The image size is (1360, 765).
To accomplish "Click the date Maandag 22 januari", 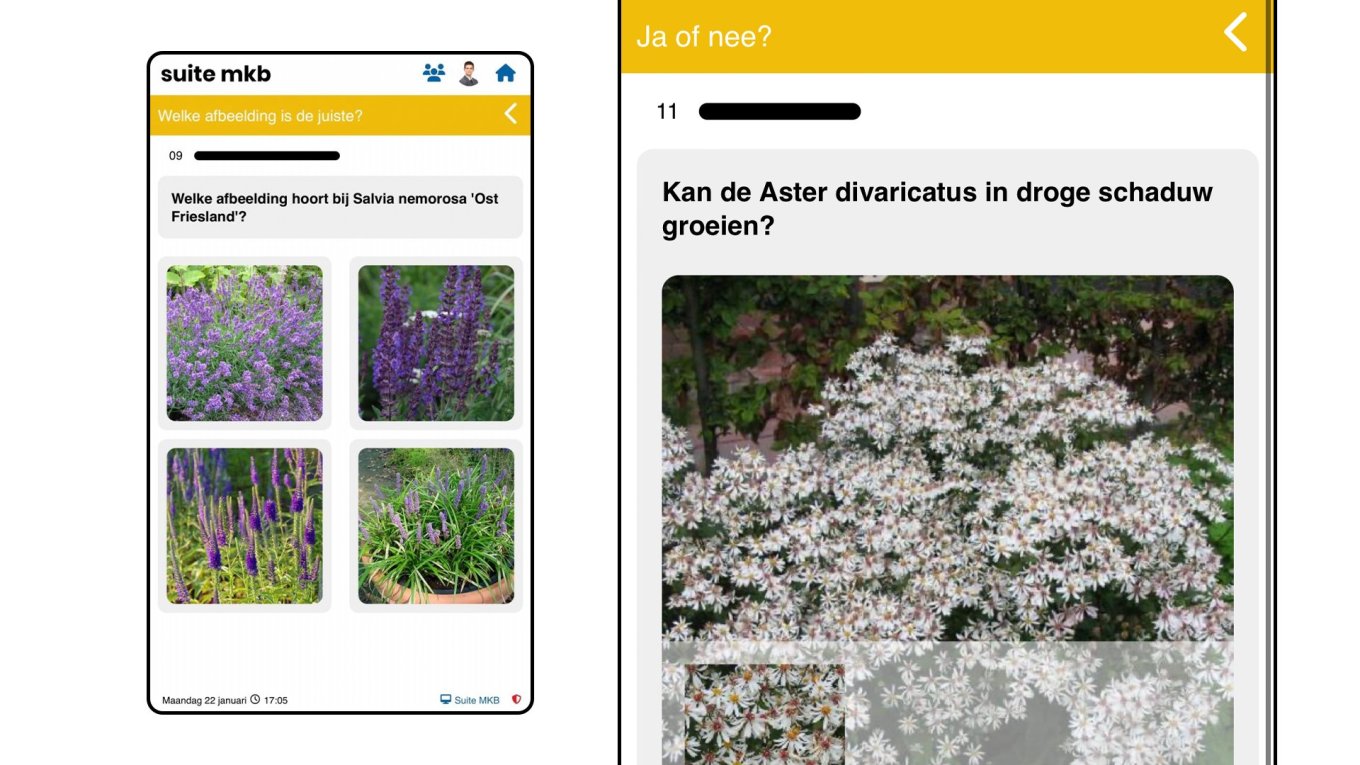I will click(203, 700).
